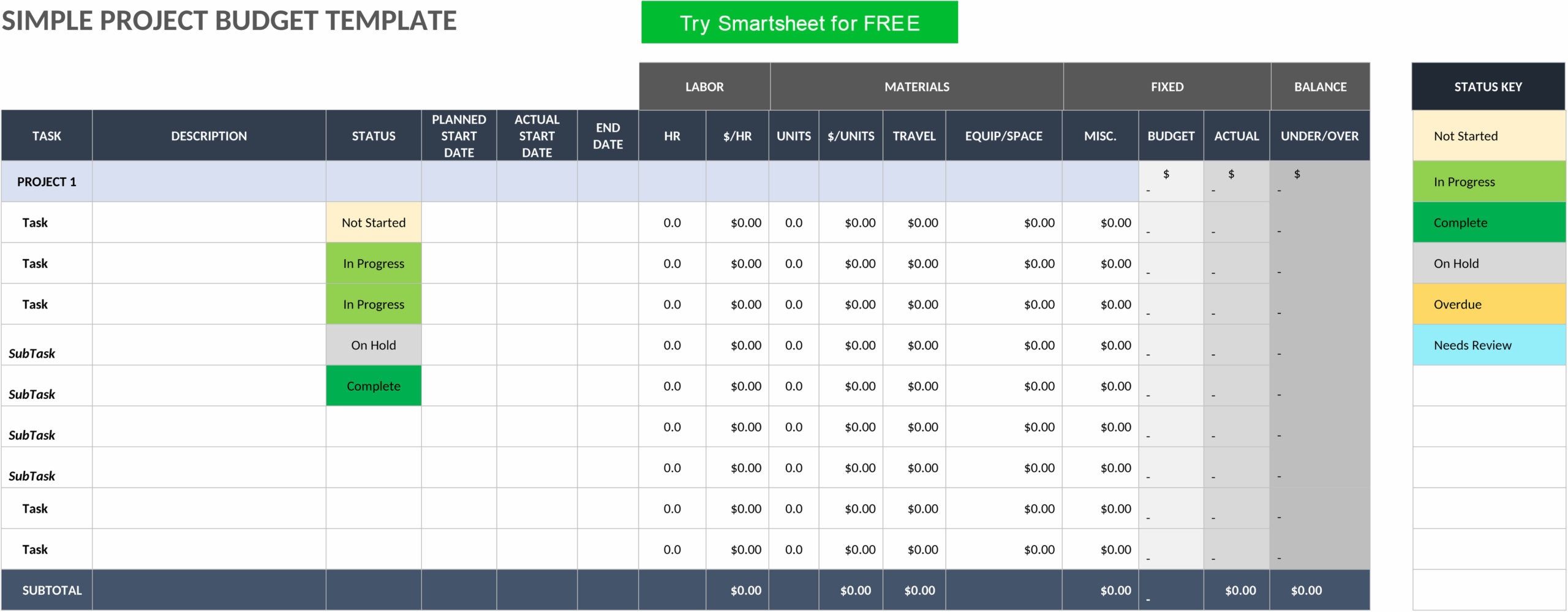The width and height of the screenshot is (1568, 612).
Task: Click the empty status cell in the last Task row
Action: coord(374,550)
